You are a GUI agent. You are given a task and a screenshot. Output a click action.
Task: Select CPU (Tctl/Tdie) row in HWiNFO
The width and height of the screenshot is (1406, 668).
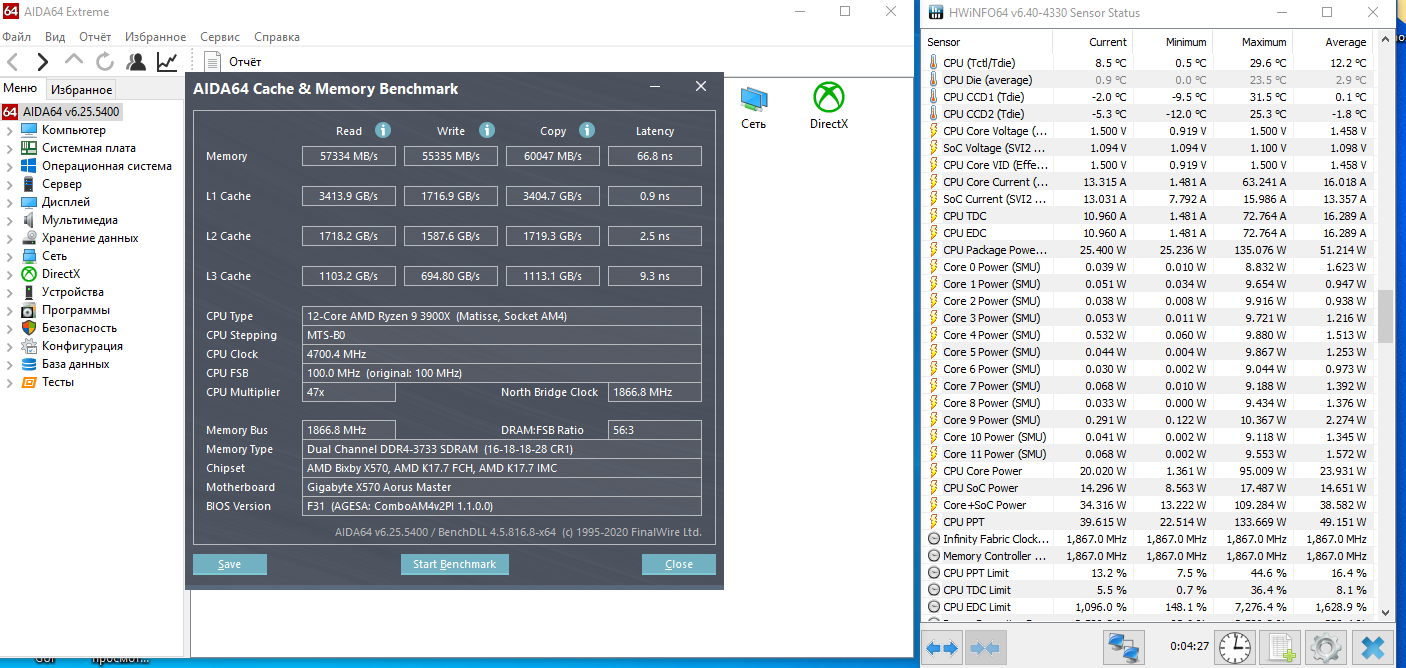click(1148, 62)
